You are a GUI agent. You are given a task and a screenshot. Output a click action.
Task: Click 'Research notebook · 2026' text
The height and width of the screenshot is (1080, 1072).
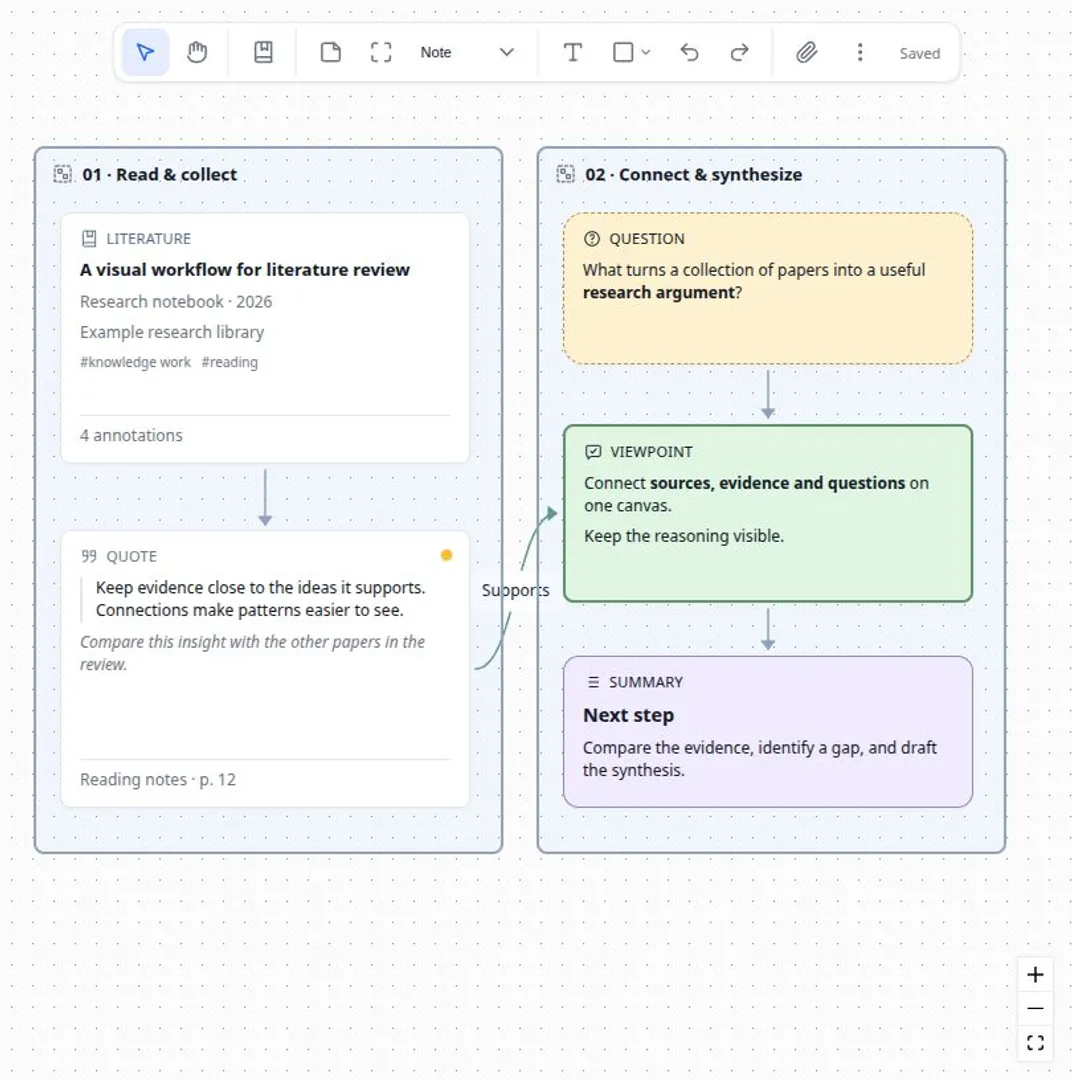(176, 302)
